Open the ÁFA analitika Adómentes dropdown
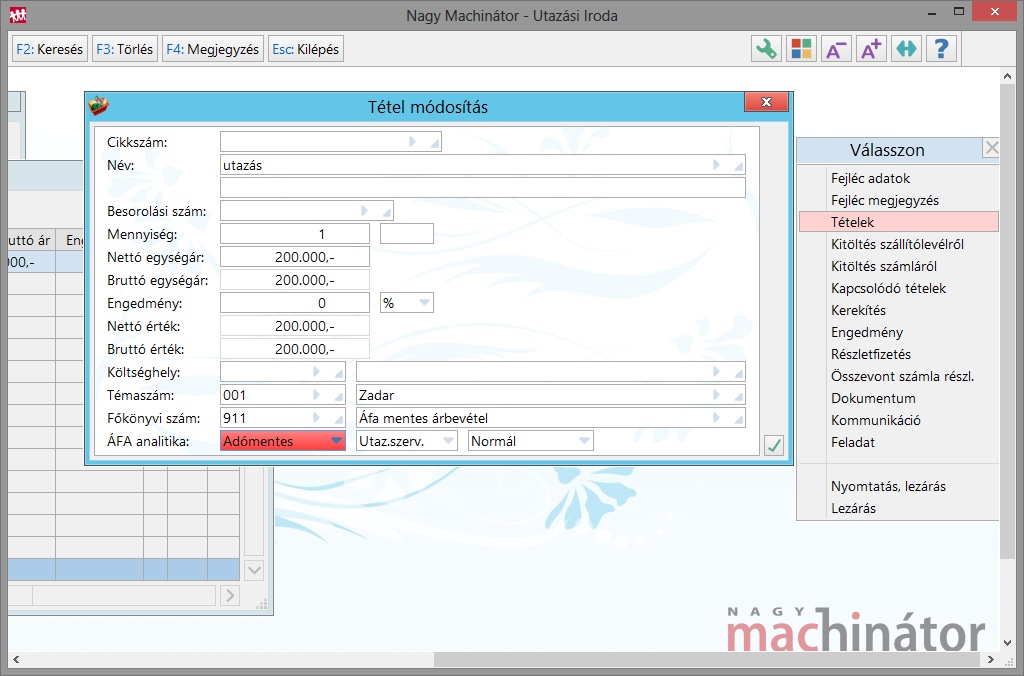The image size is (1024, 676). (282, 441)
